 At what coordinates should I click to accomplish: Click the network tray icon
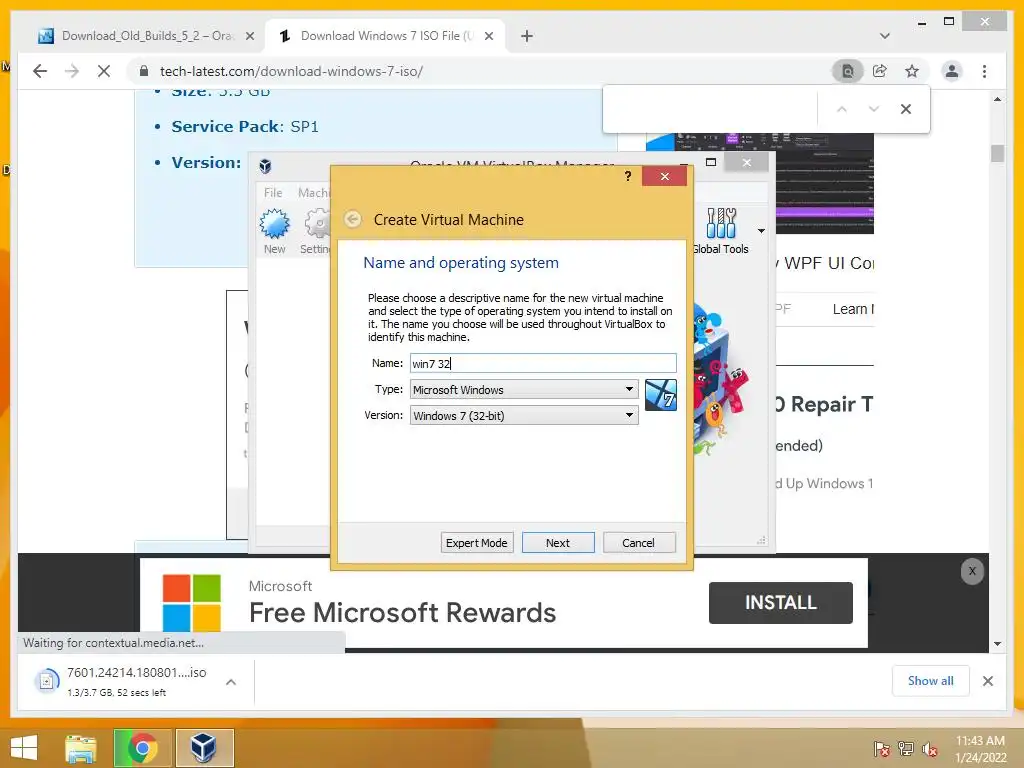(905, 749)
